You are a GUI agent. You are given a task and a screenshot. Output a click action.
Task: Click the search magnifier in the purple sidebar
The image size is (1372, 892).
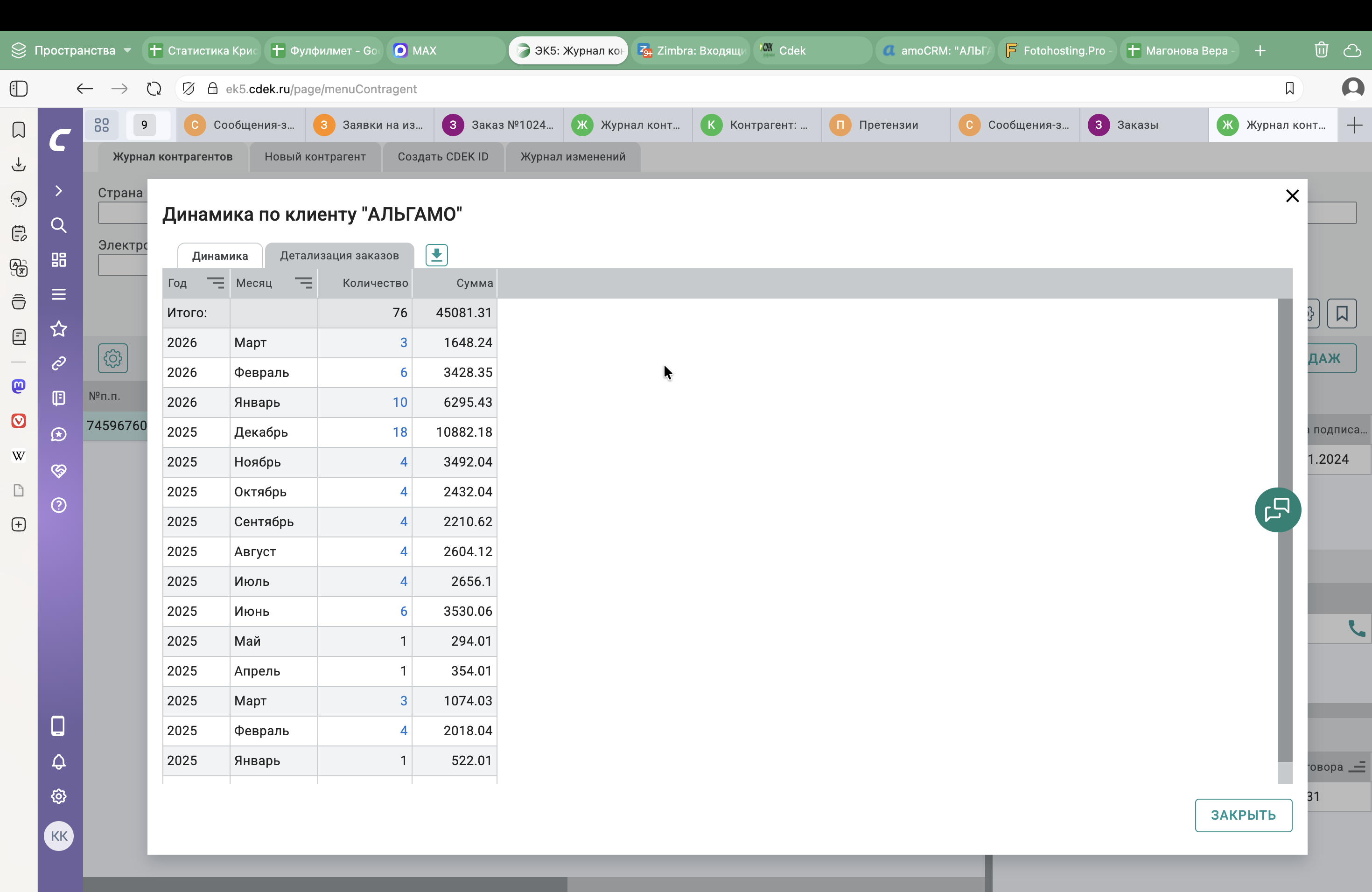point(59,225)
